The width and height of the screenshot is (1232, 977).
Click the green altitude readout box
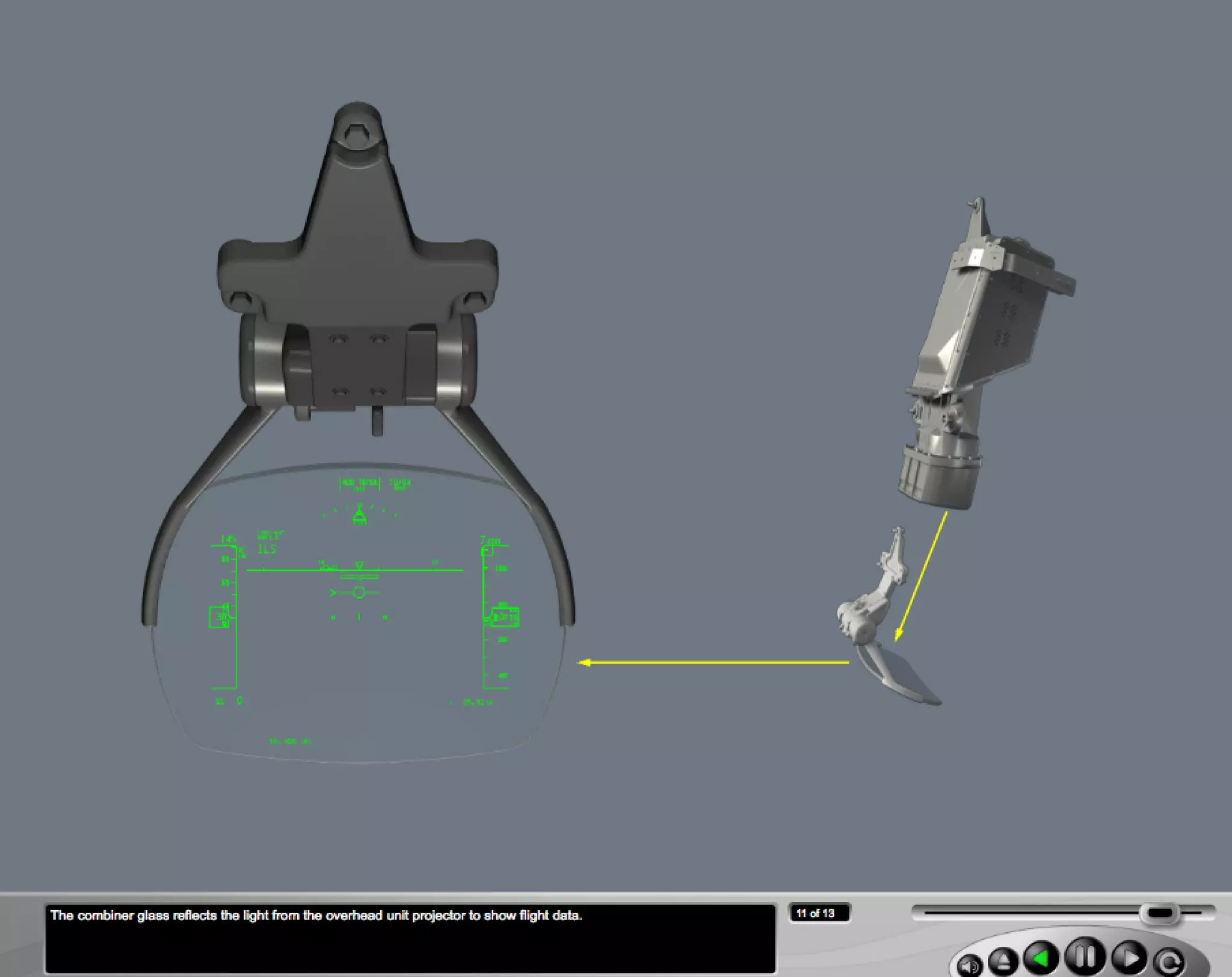505,617
